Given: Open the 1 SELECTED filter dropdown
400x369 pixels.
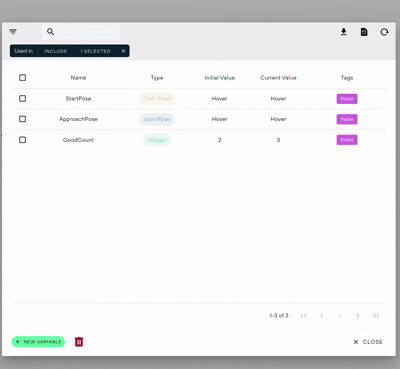Looking at the screenshot, I should pyautogui.click(x=95, y=51).
